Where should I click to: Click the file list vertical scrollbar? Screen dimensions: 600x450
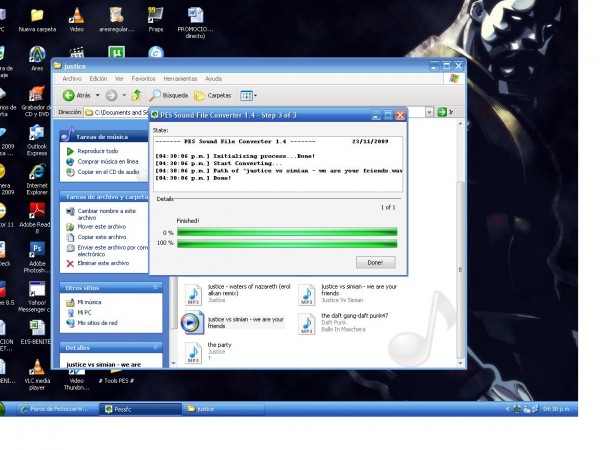pos(460,270)
